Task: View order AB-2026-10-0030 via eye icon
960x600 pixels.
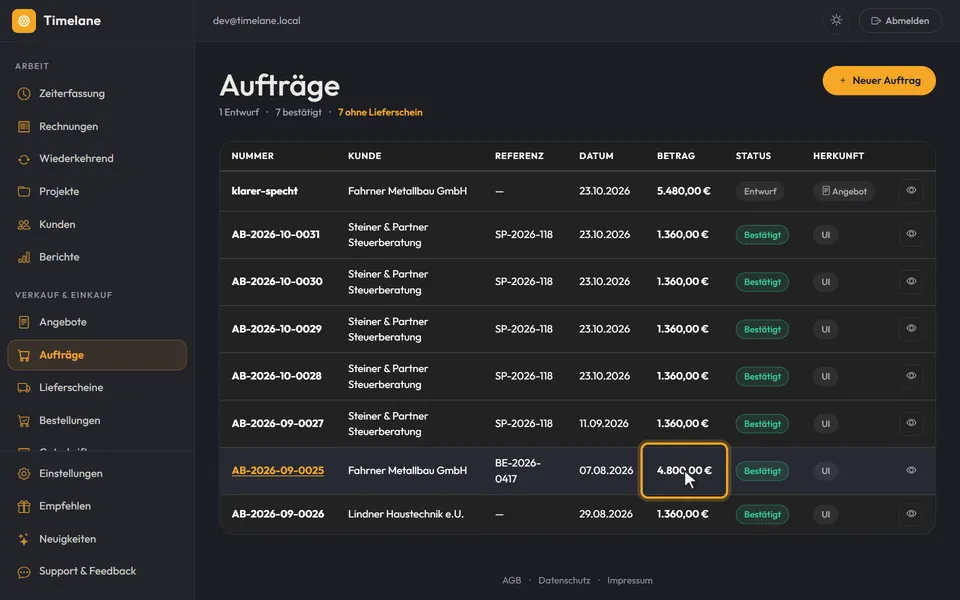Action: coord(911,281)
